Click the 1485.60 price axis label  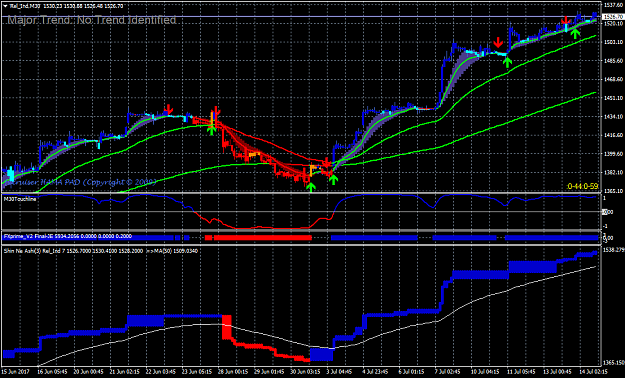click(x=614, y=61)
